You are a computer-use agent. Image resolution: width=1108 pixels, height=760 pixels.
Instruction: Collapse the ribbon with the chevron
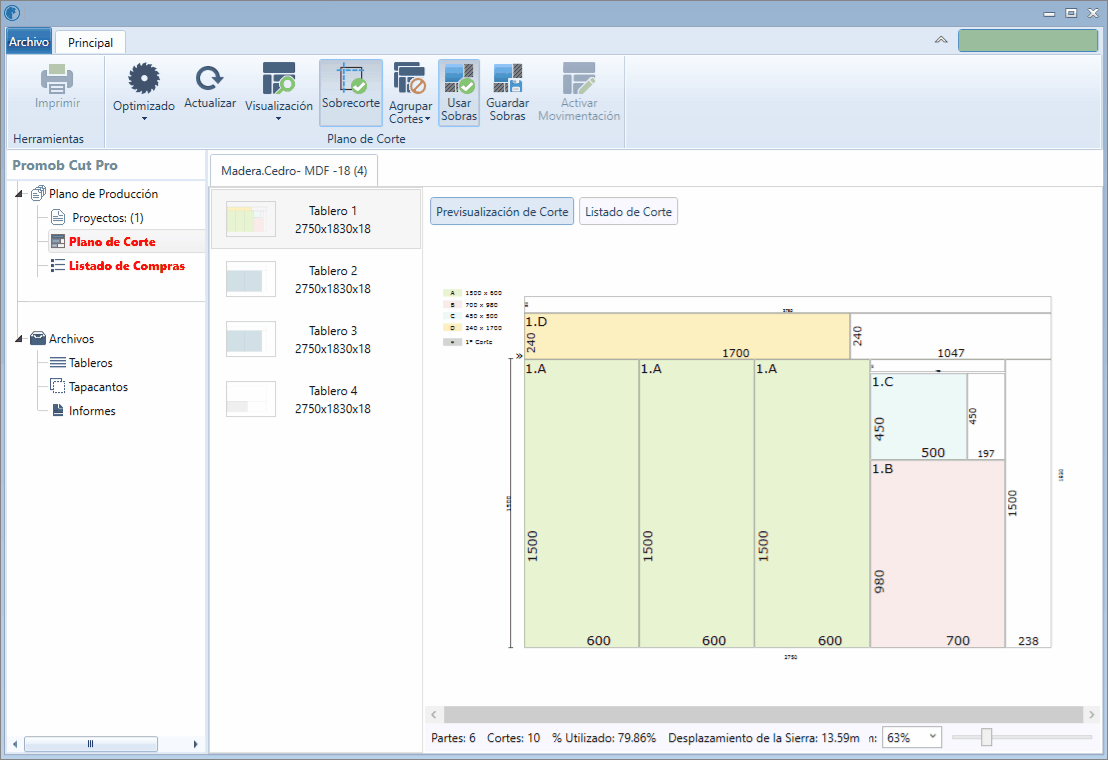click(x=941, y=40)
